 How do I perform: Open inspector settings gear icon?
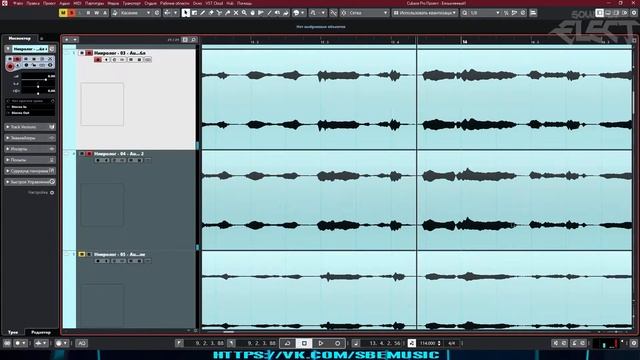(52, 193)
